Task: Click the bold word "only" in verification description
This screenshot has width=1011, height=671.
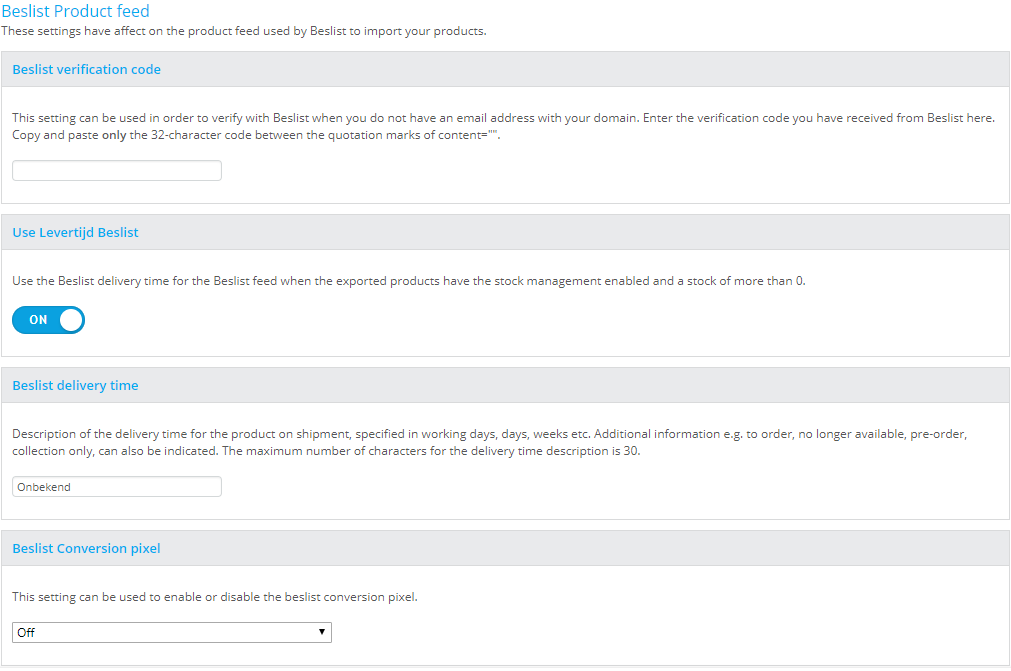Action: tap(114, 135)
